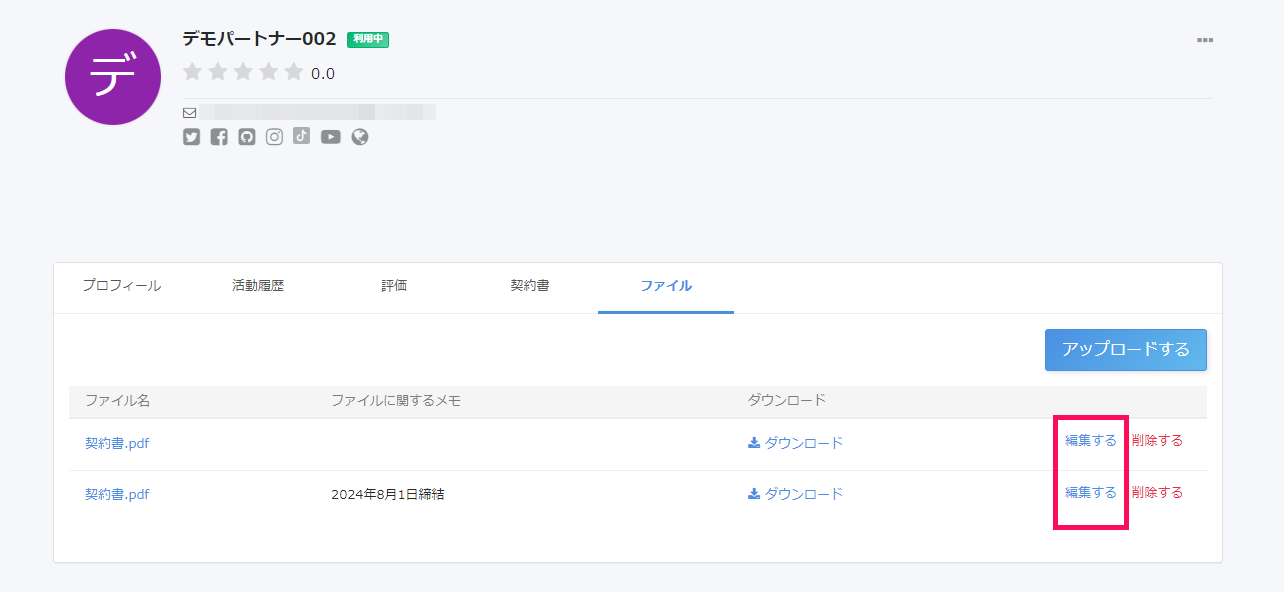
Task: Click the fifth rating star
Action: pos(293,72)
